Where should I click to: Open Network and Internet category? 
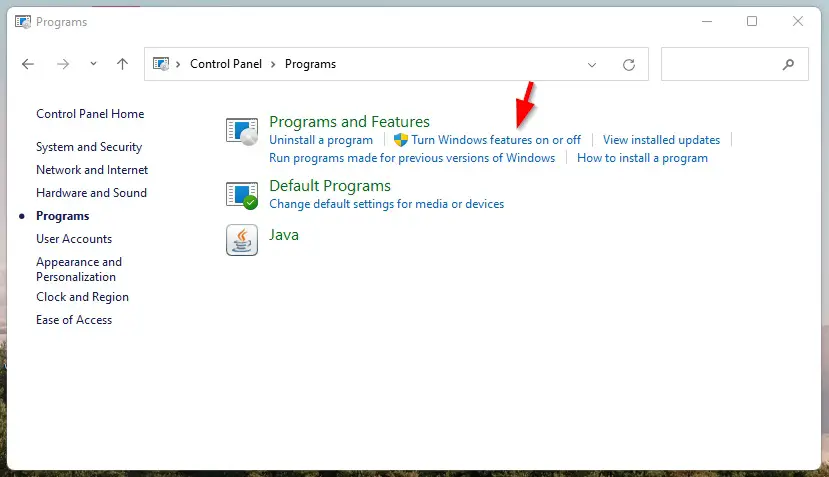click(92, 170)
